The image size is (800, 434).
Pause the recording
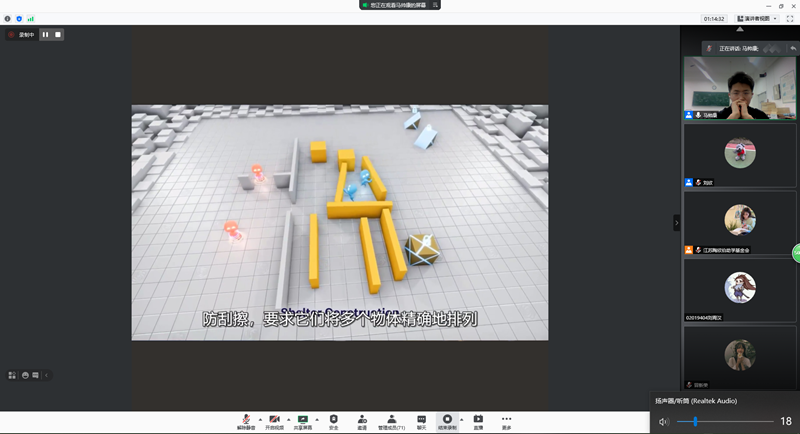point(45,34)
